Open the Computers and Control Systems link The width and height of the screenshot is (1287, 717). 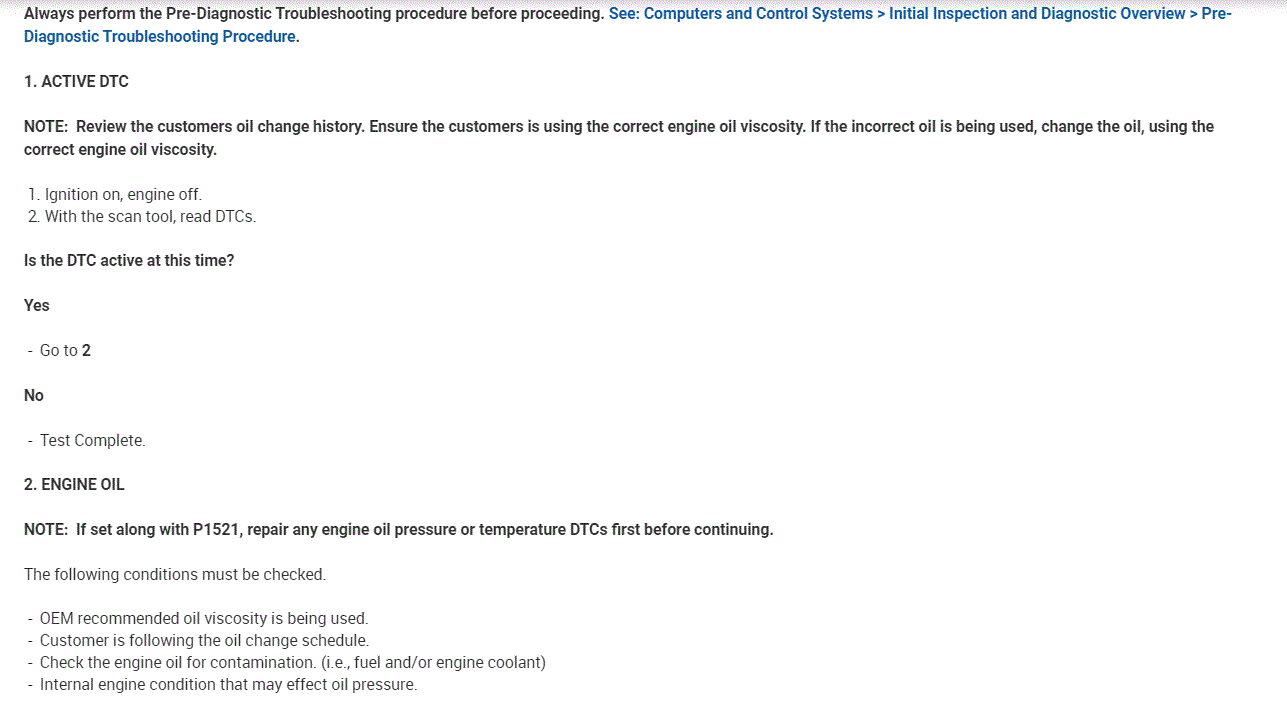pyautogui.click(x=758, y=14)
